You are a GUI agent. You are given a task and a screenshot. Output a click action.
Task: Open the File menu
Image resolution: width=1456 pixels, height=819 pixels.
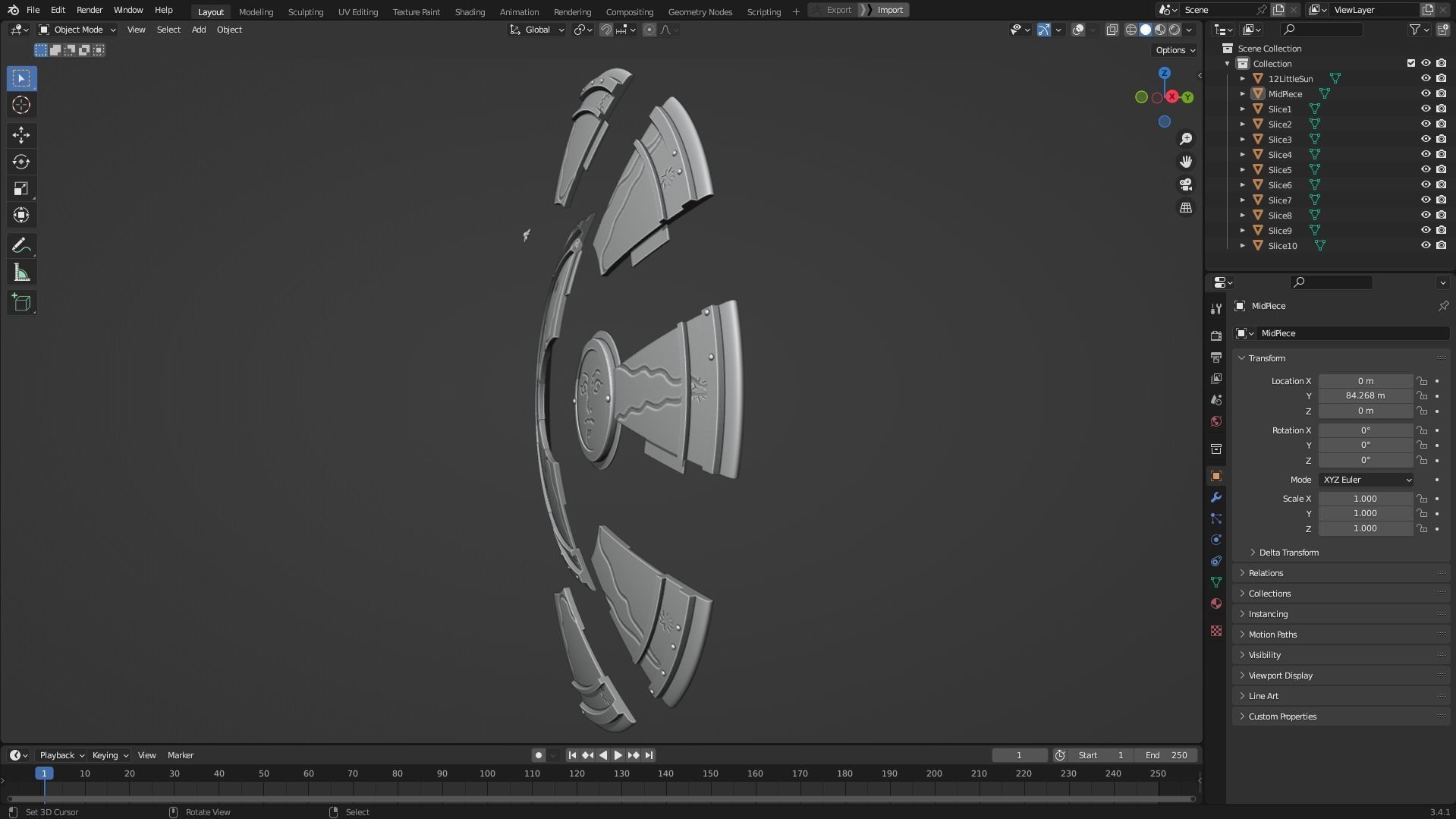tap(33, 10)
